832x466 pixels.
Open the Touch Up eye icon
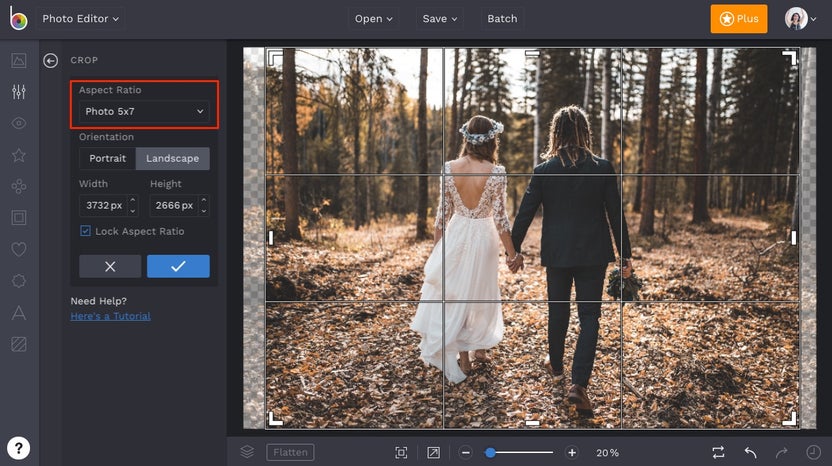point(18,123)
